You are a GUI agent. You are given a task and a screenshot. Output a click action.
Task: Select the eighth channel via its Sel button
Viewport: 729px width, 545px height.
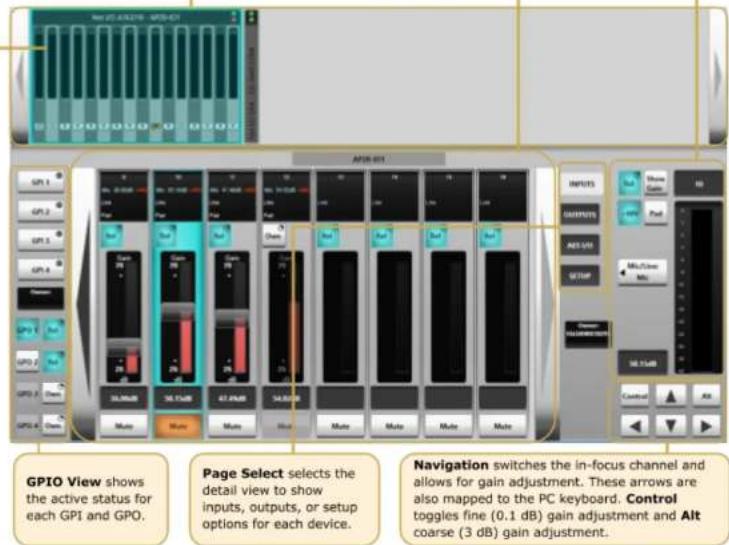[490, 235]
